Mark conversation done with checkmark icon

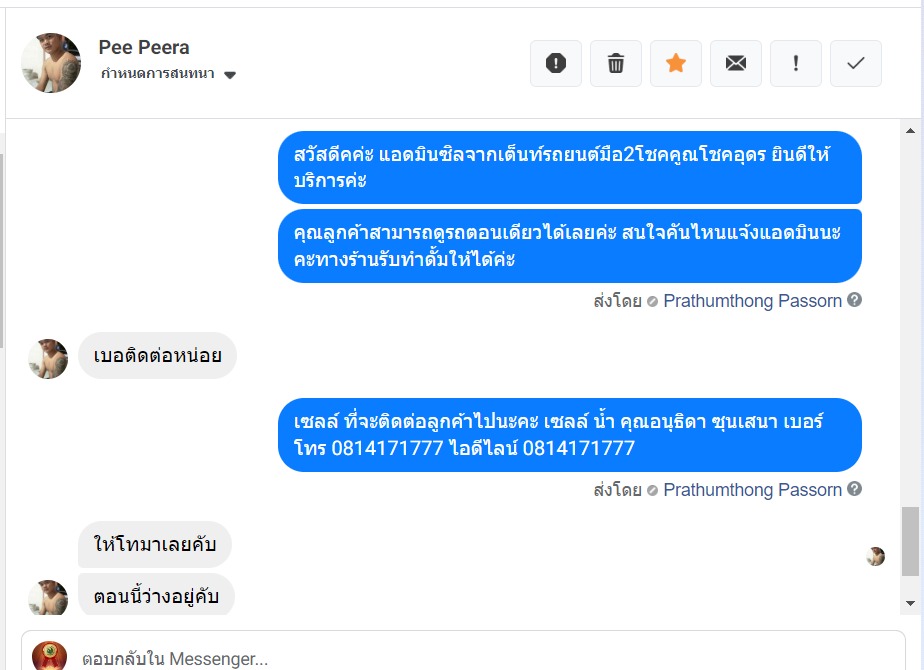(x=856, y=64)
